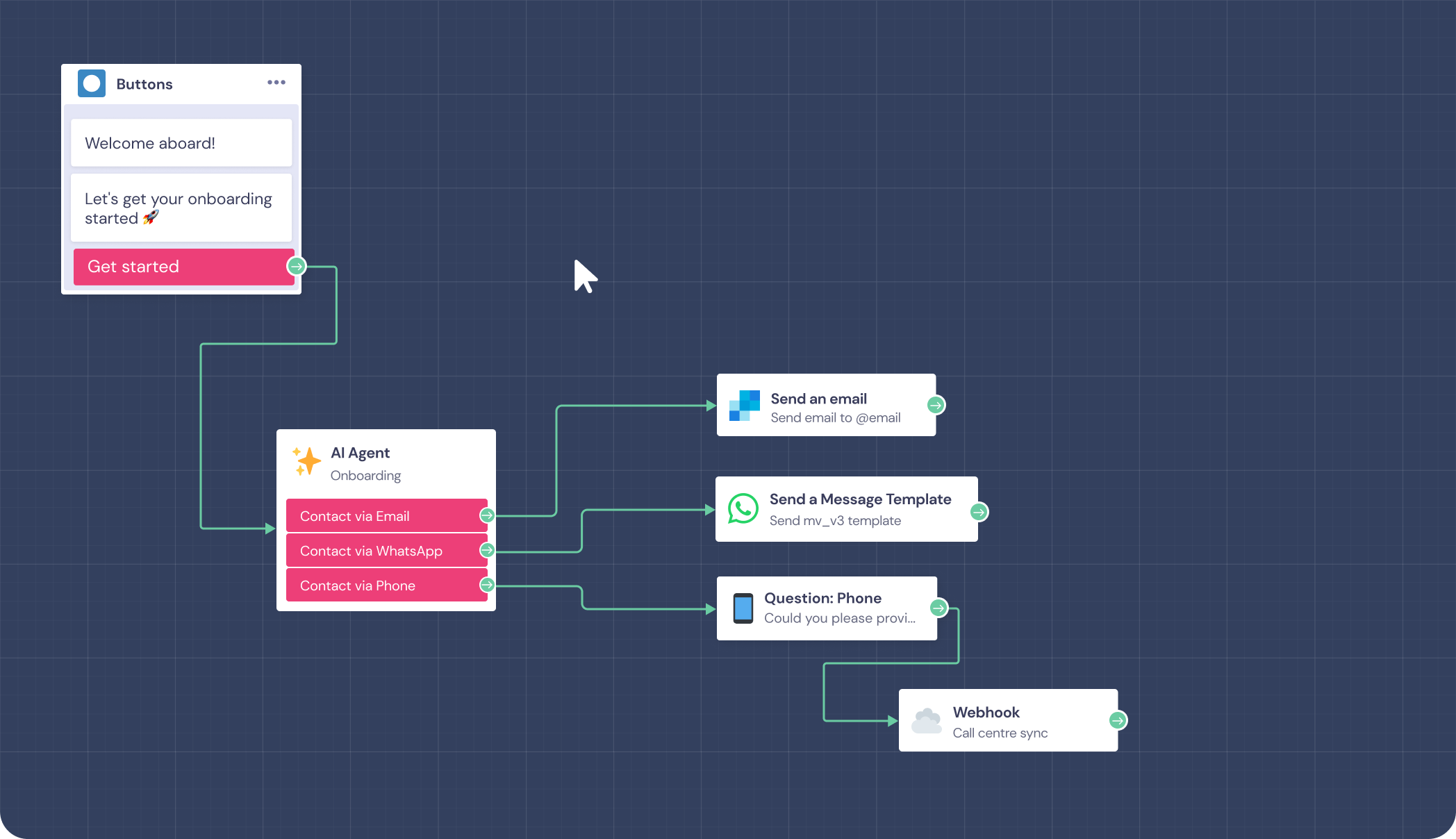Viewport: 1456px width, 839px height.
Task: Click the AI Agent sparkle icon
Action: click(306, 460)
